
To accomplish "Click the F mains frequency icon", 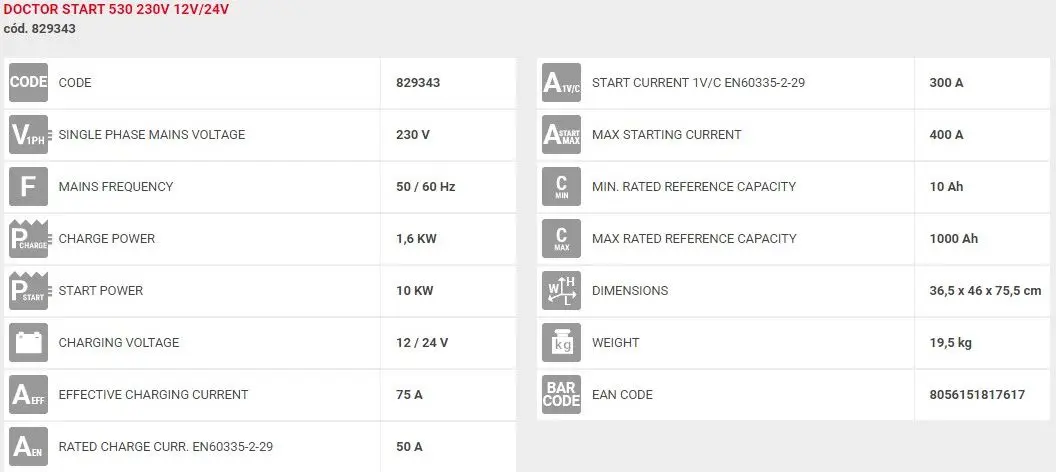I will click(x=28, y=187).
